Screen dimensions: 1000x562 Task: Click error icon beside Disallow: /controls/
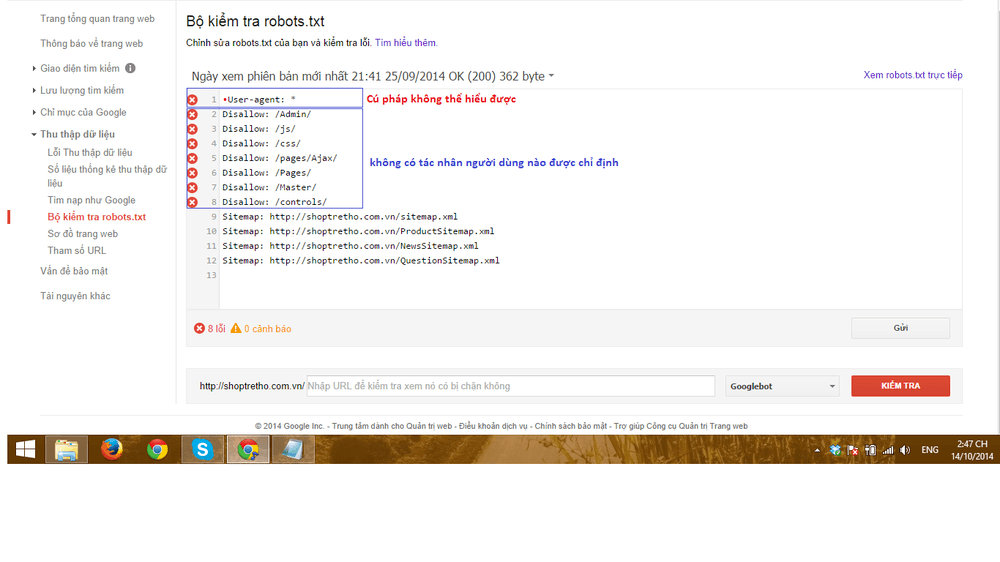192,202
